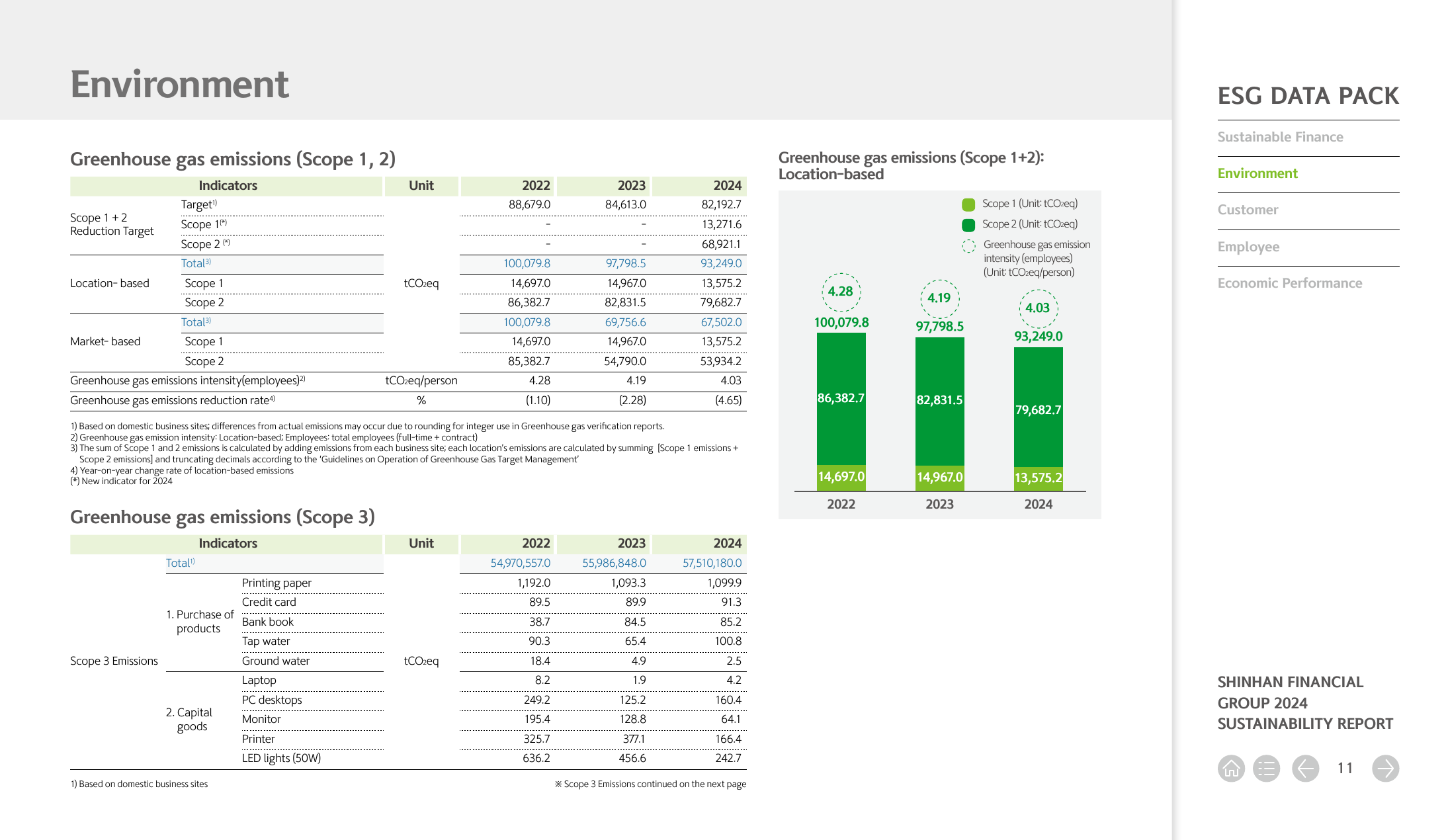Open the Customer section

(x=1248, y=210)
